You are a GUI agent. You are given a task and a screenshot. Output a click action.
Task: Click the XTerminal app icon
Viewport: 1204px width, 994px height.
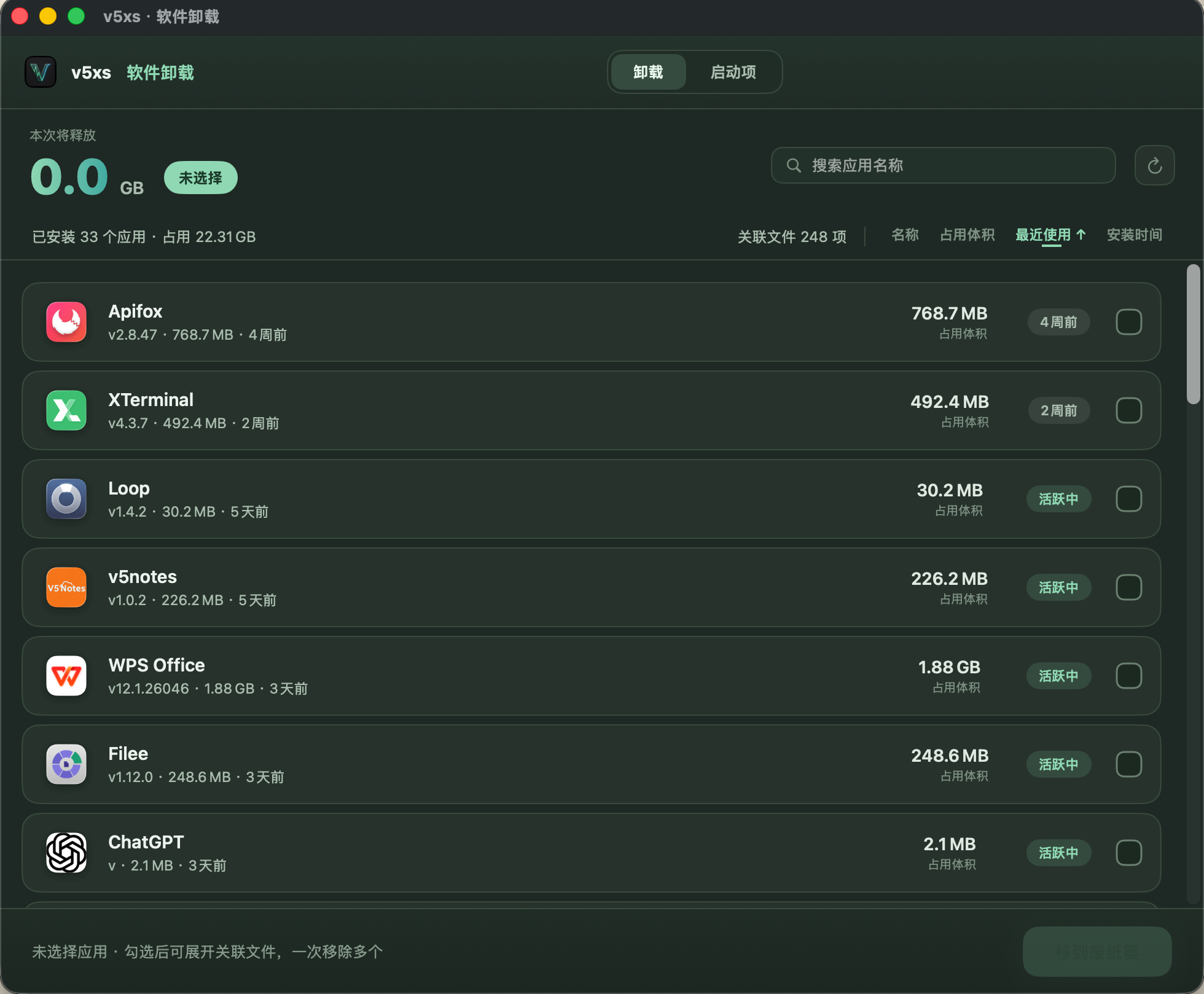click(x=66, y=410)
